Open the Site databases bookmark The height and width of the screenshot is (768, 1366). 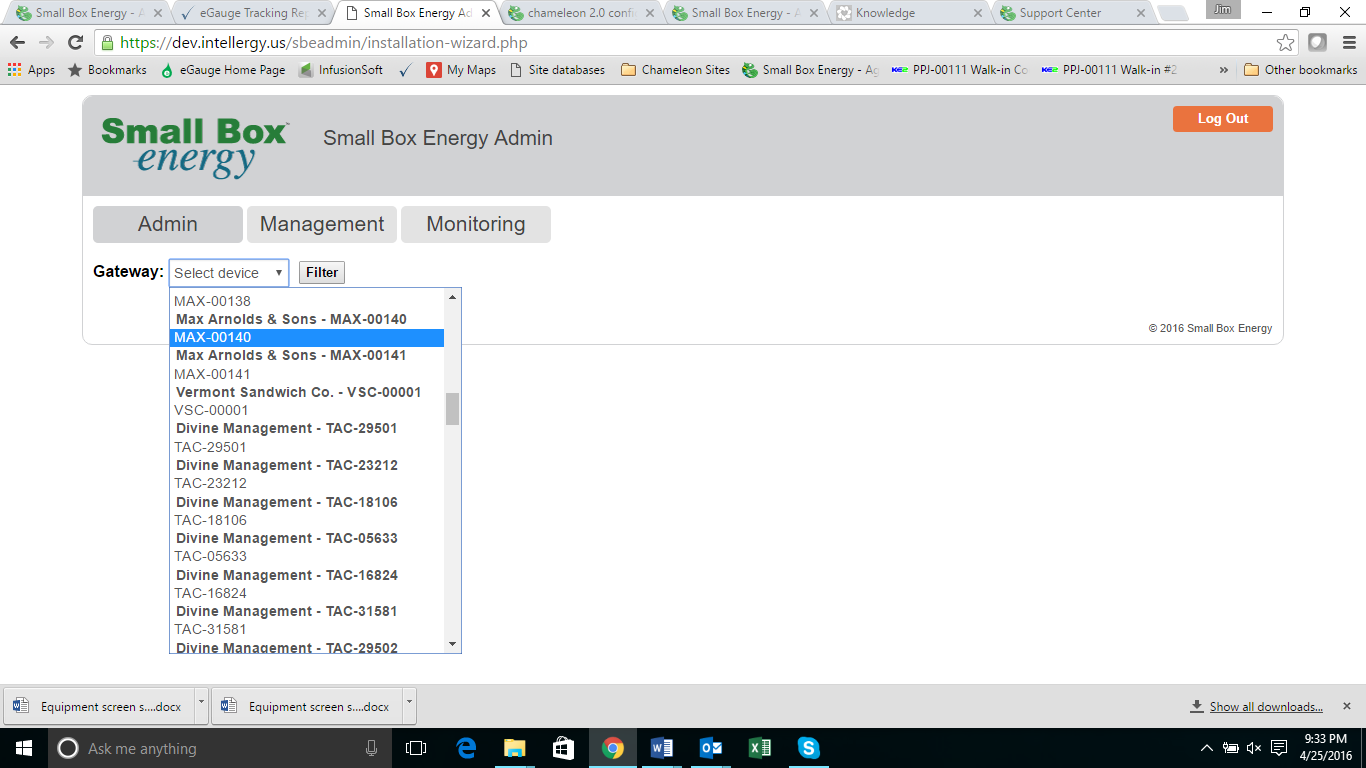(557, 70)
